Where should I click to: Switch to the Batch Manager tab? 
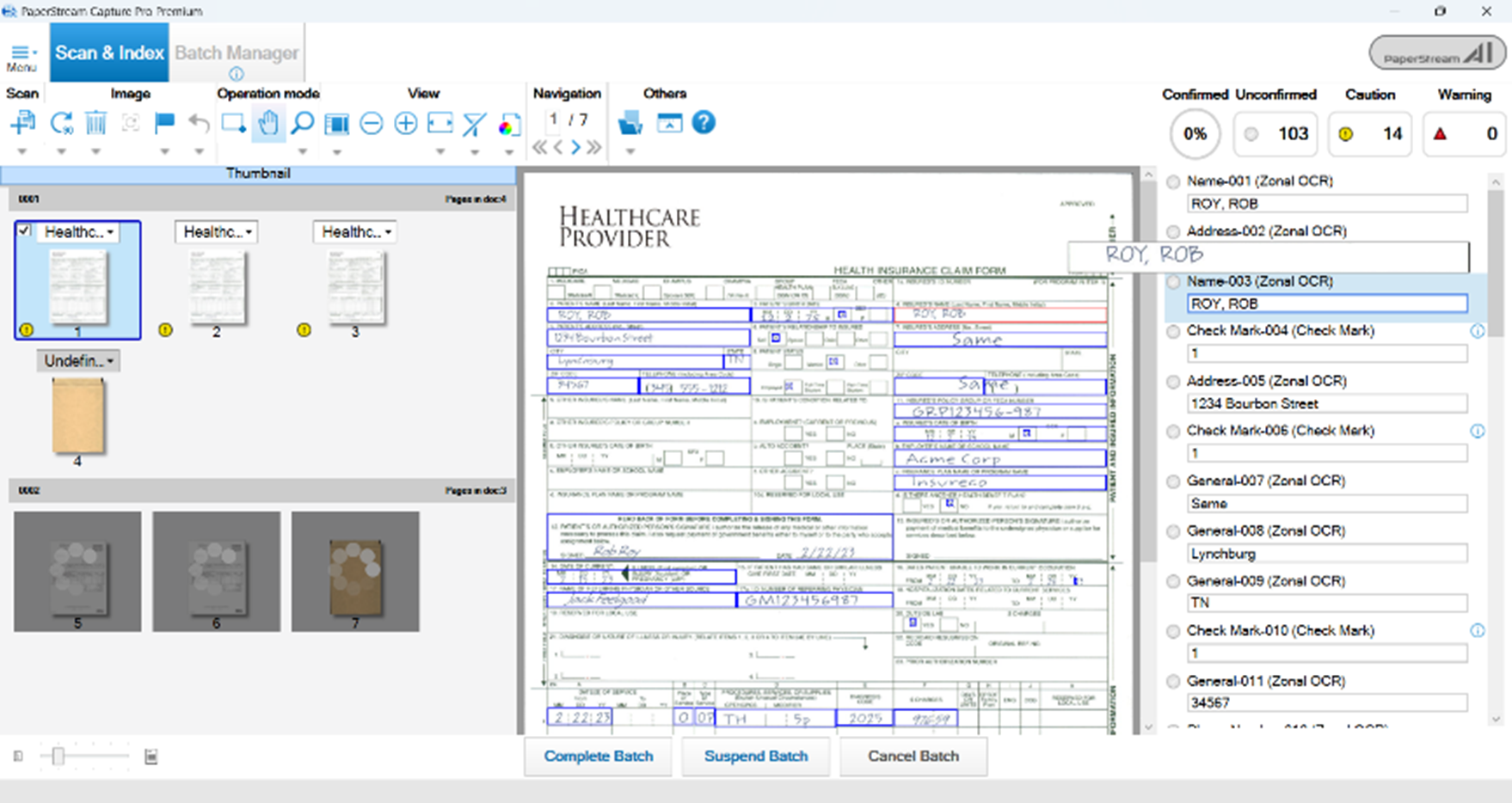(237, 53)
